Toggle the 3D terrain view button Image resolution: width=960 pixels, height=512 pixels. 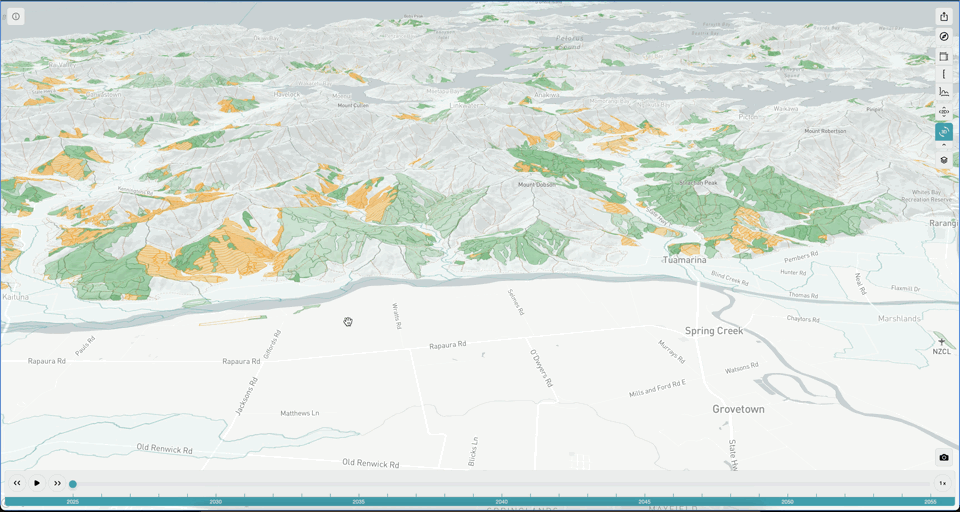tap(944, 132)
